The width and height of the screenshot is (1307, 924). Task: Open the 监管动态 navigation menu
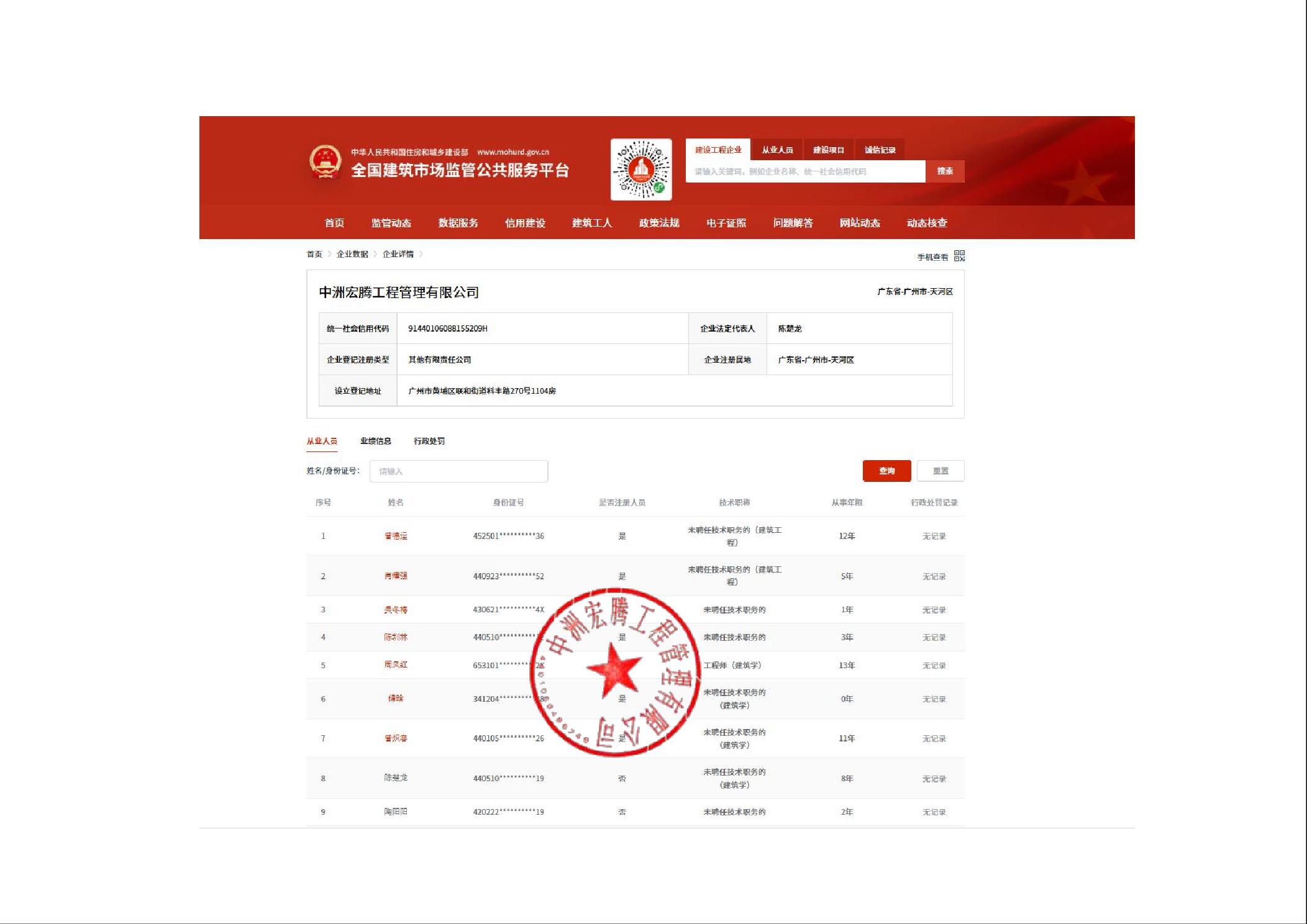pos(391,223)
